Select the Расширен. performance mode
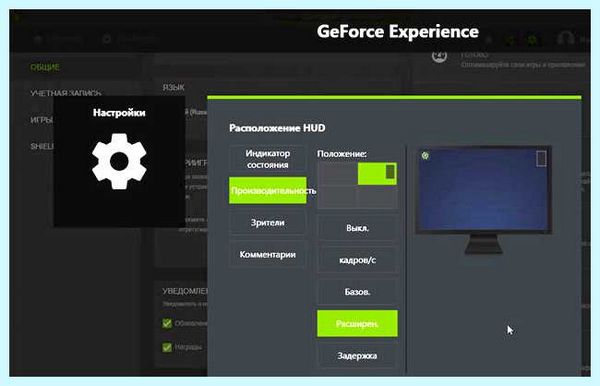This screenshot has width=600, height=386. click(x=357, y=324)
